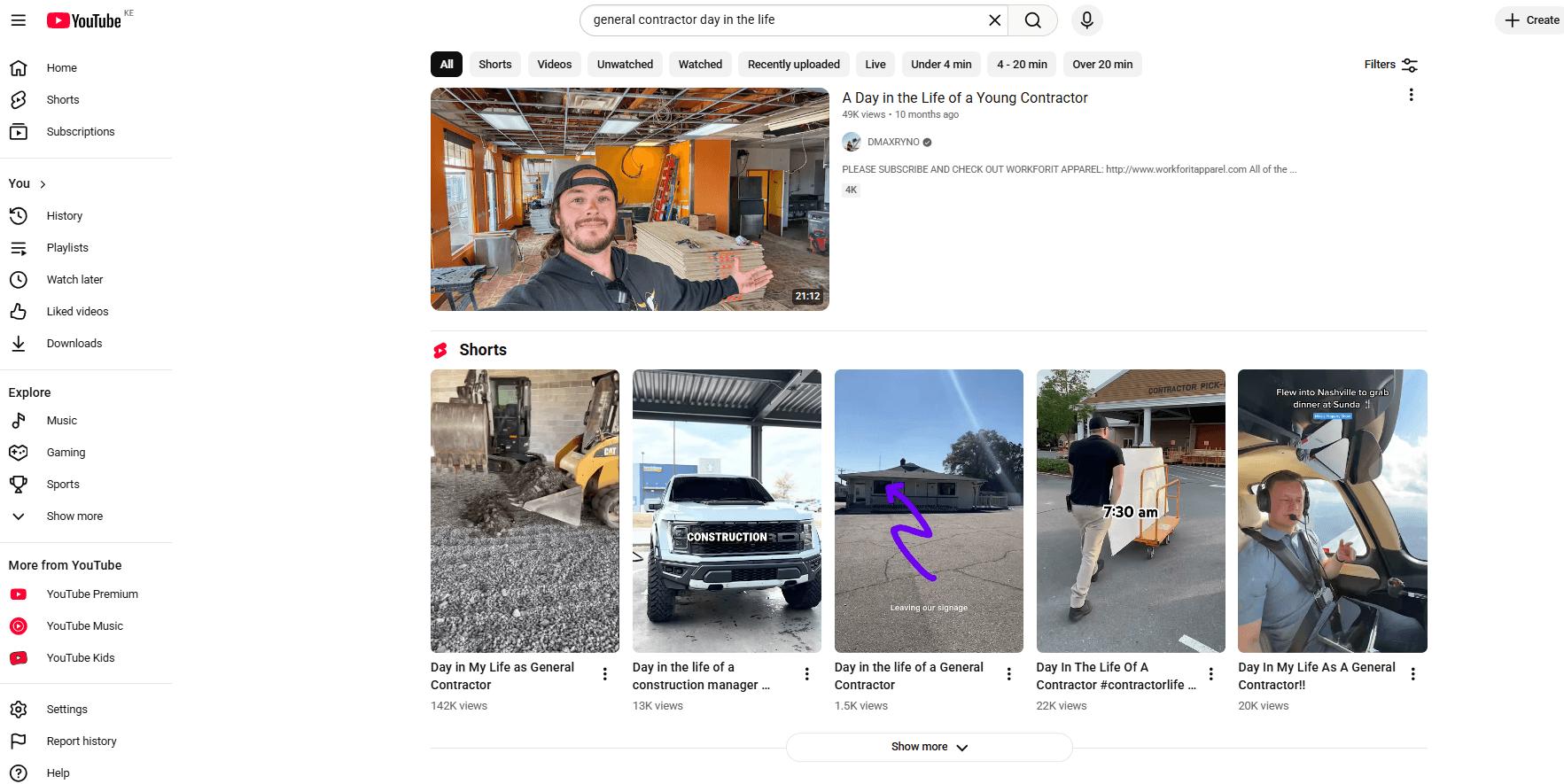This screenshot has height=784, width=1564.
Task: Open excavator short thumbnail
Action: (525, 511)
